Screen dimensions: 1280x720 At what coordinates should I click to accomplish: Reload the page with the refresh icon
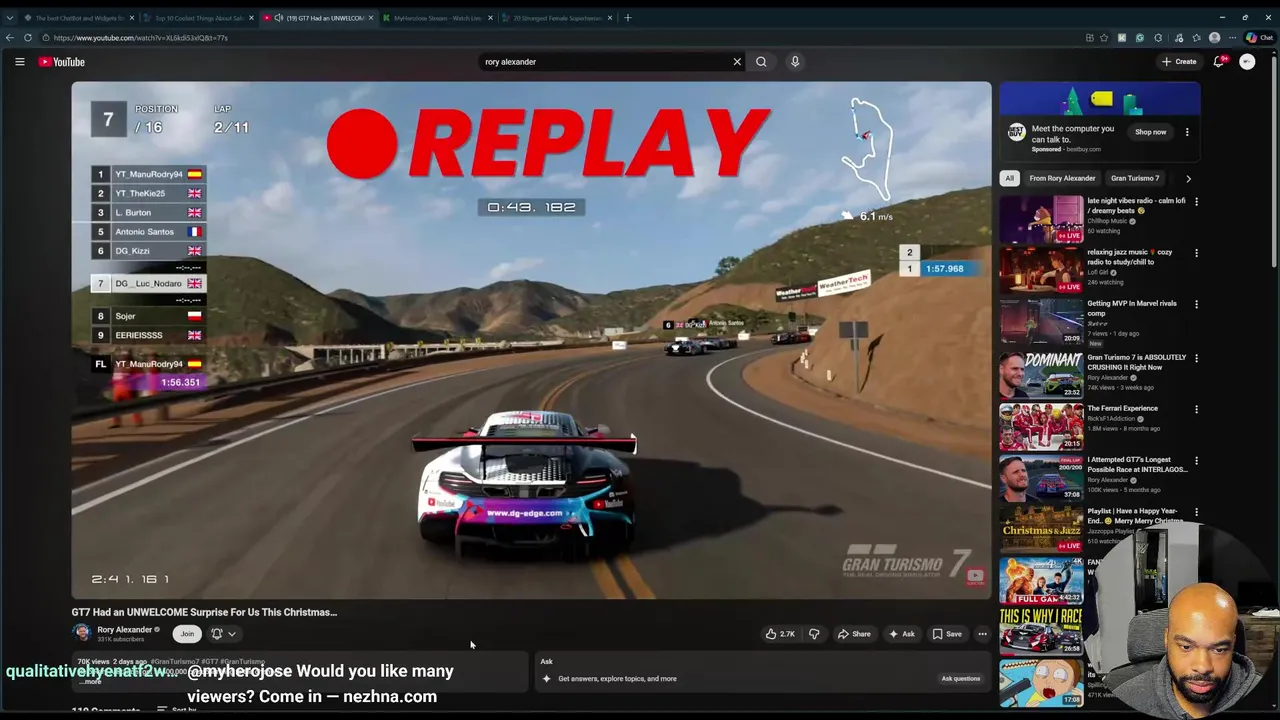[28, 38]
